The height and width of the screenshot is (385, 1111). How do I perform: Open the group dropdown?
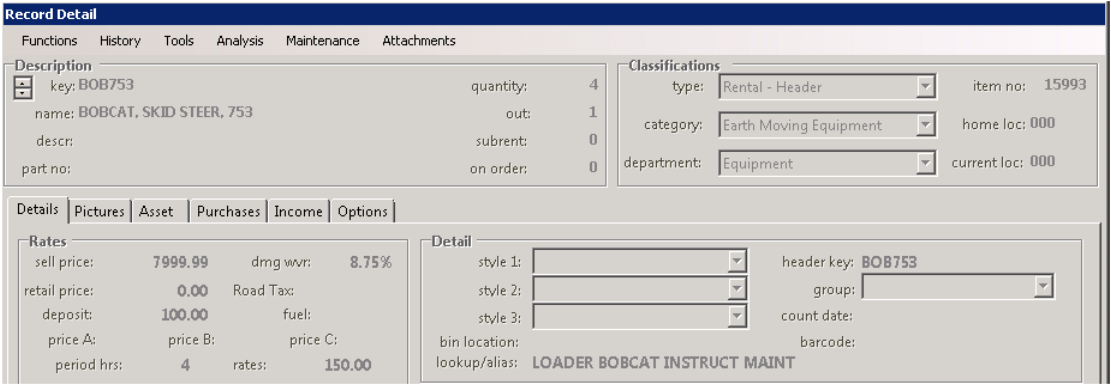click(x=1043, y=286)
